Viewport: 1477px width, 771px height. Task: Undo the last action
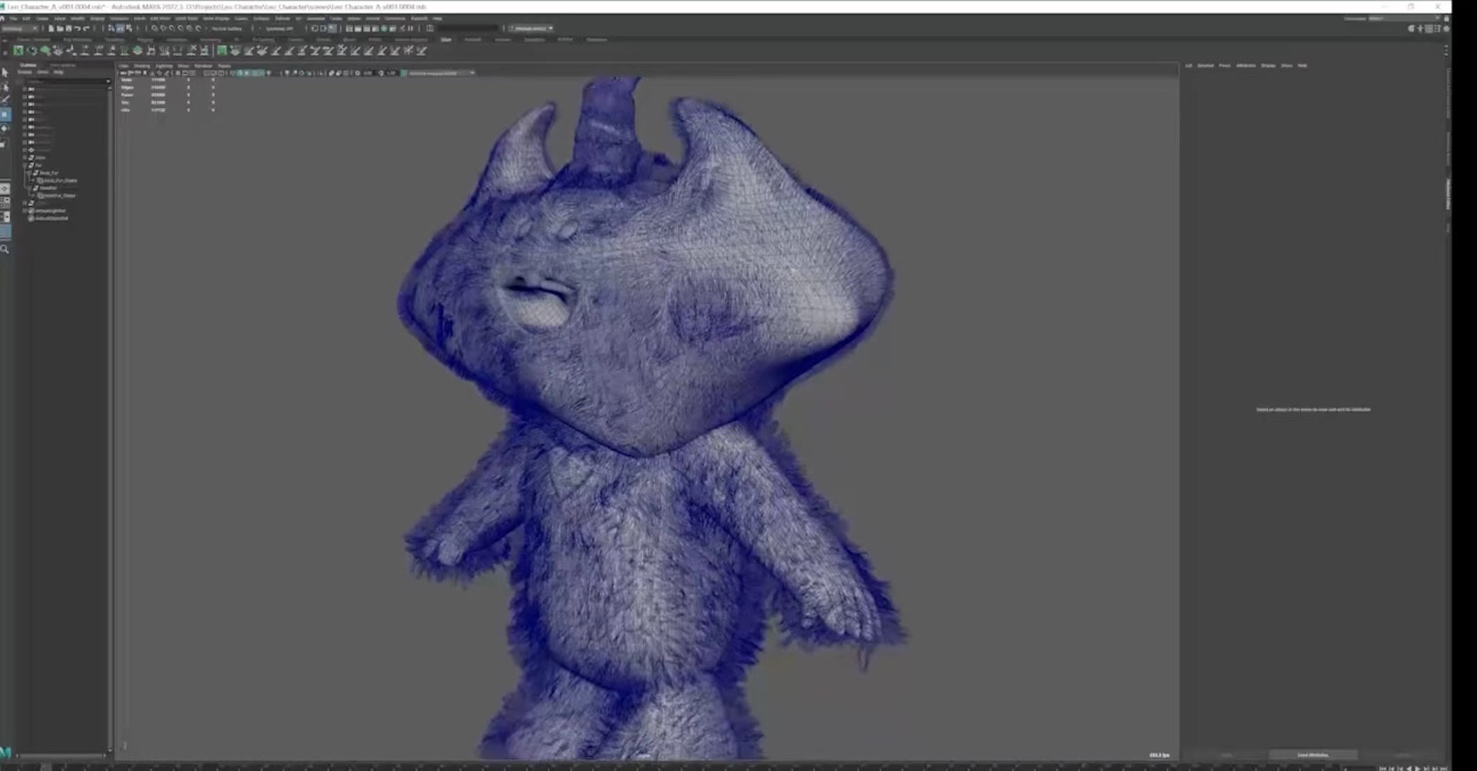(77, 28)
